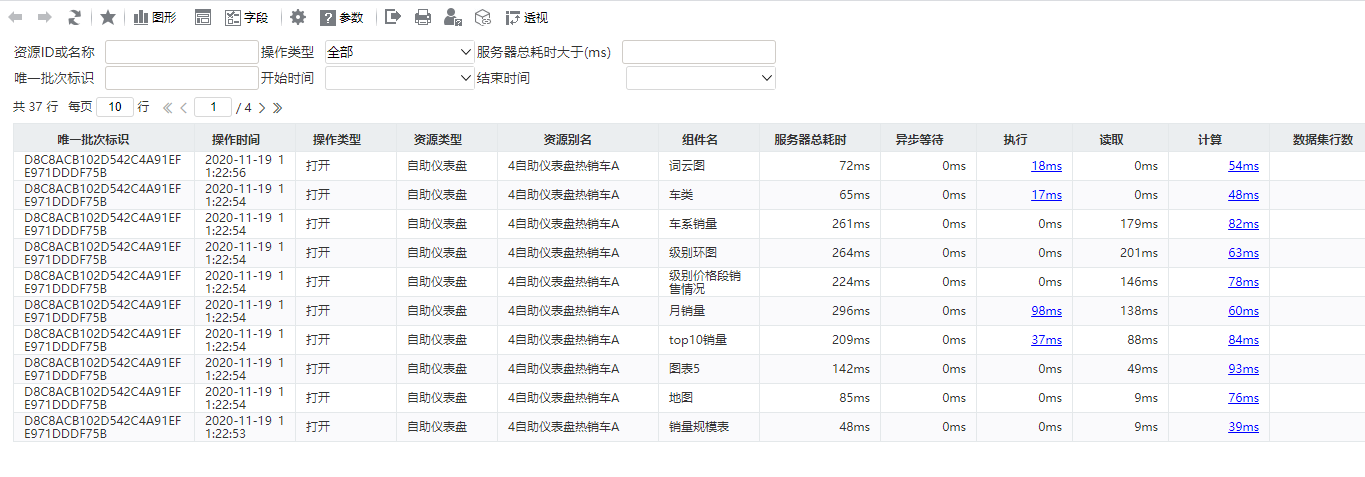Open the 结束时间 dropdown
The height and width of the screenshot is (477, 1365).
click(701, 78)
